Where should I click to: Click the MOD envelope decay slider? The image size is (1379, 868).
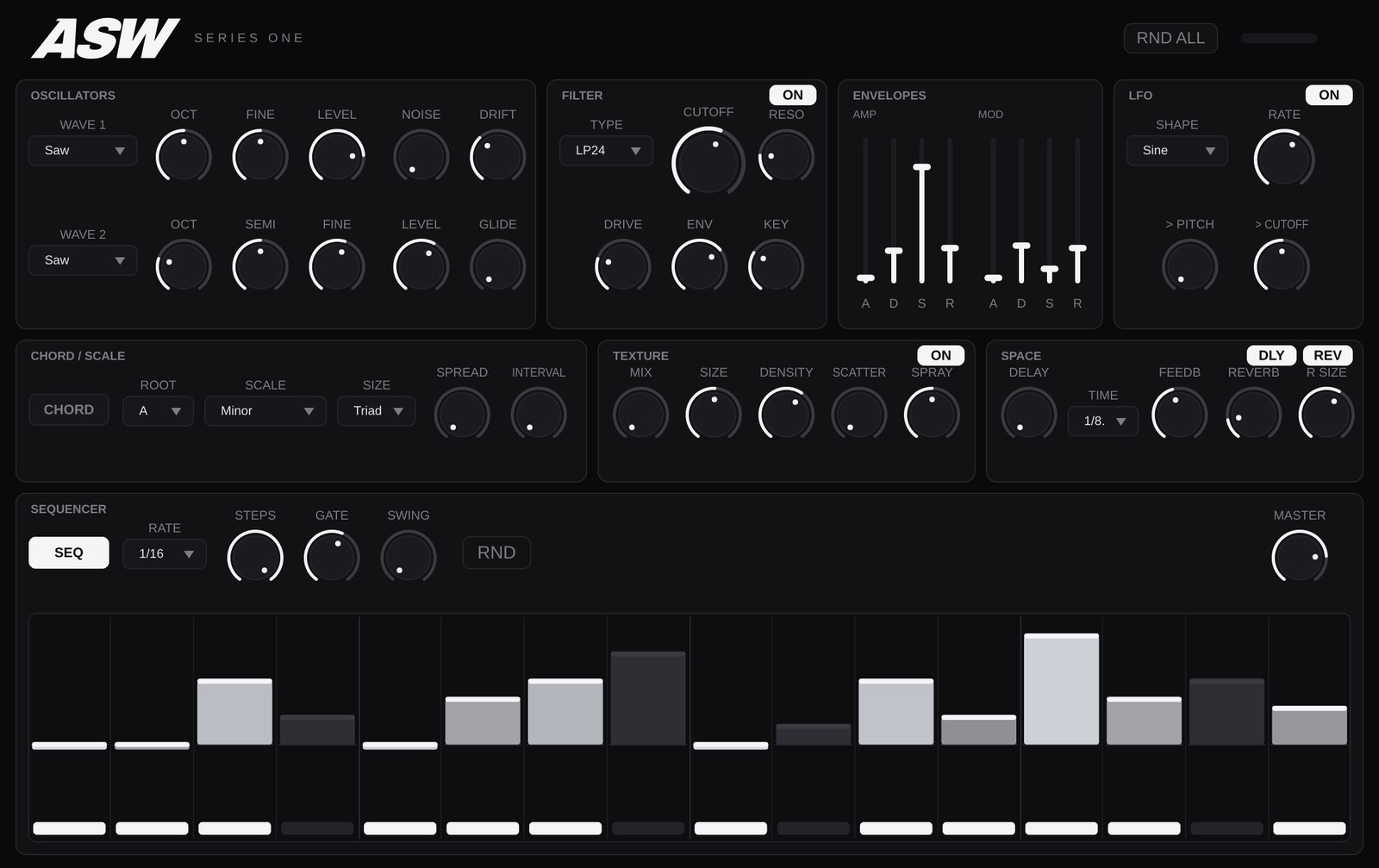click(x=1021, y=211)
